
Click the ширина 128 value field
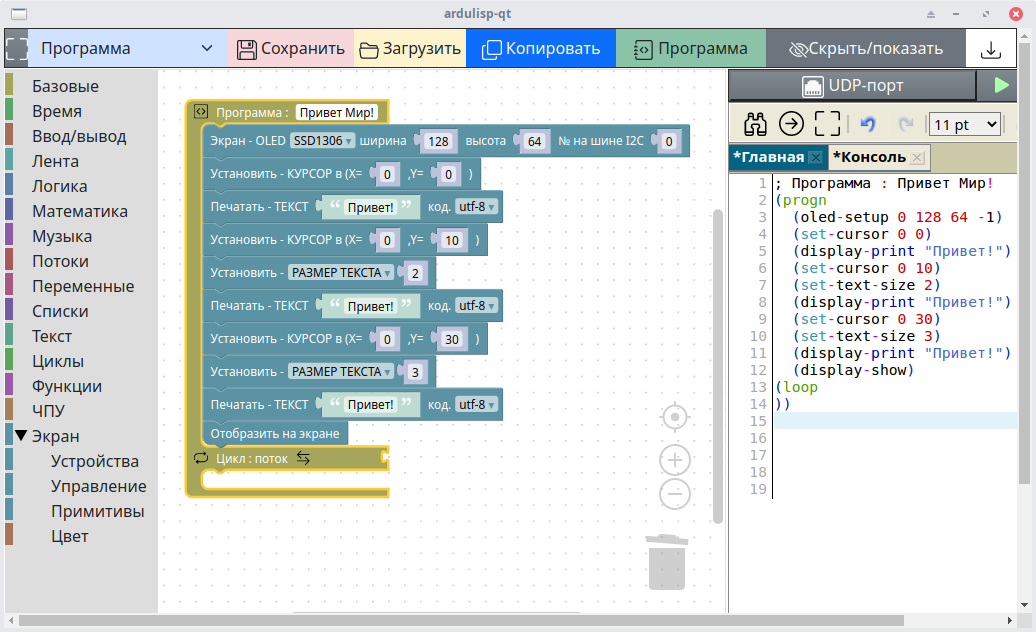[x=437, y=142]
